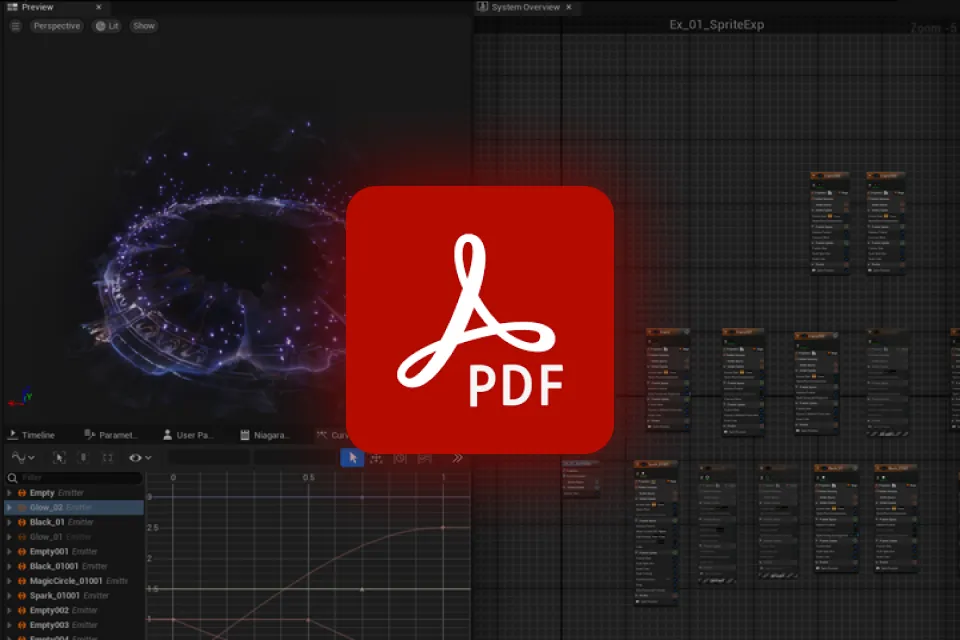
Task: Click the emitter icon next to Empty002
Action: pos(22,611)
